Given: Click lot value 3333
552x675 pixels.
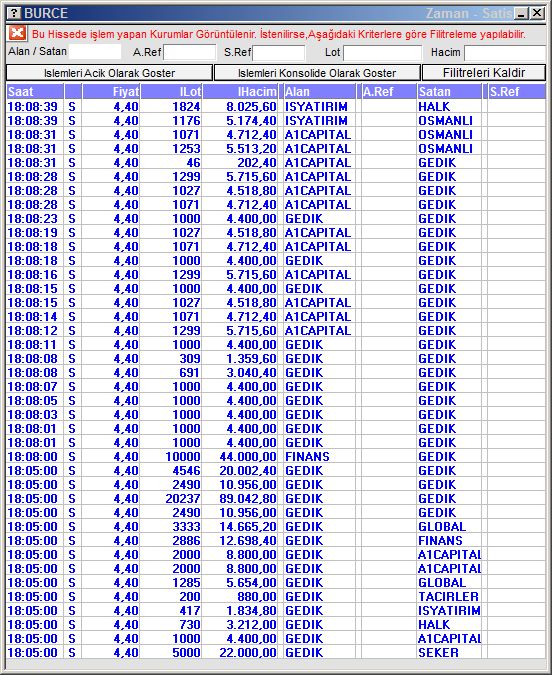Looking at the screenshot, I should tap(186, 526).
